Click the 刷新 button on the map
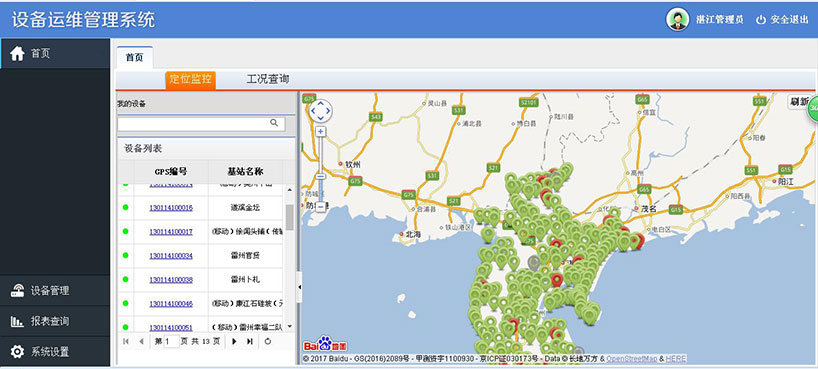This screenshot has width=818, height=369. [x=799, y=102]
